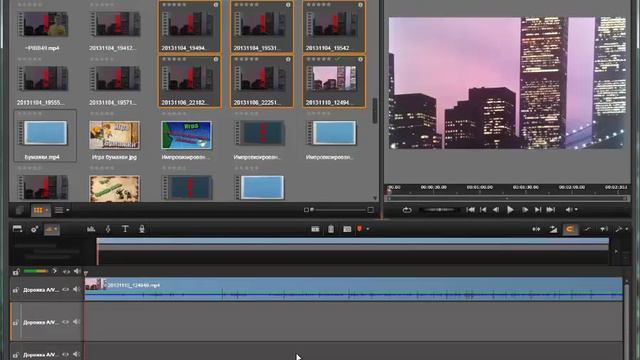Image resolution: width=640 pixels, height=360 pixels.
Task: Select the Бумажки.mp4 library clip
Action: 45,136
